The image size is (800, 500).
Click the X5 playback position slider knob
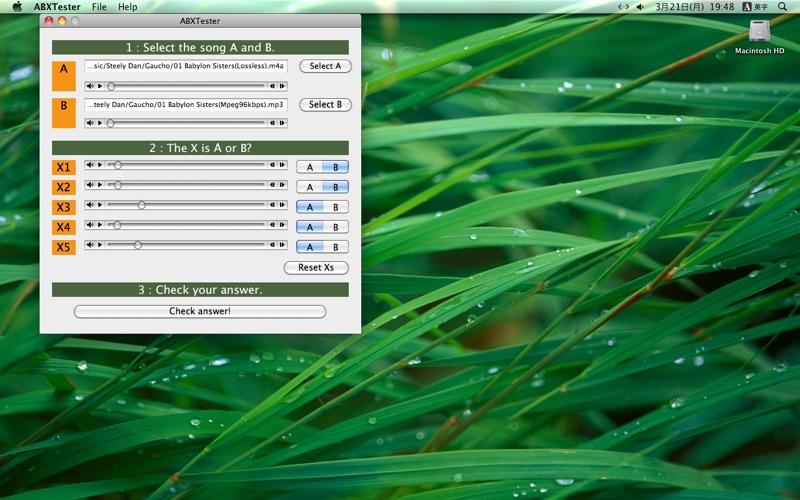pyautogui.click(x=138, y=245)
